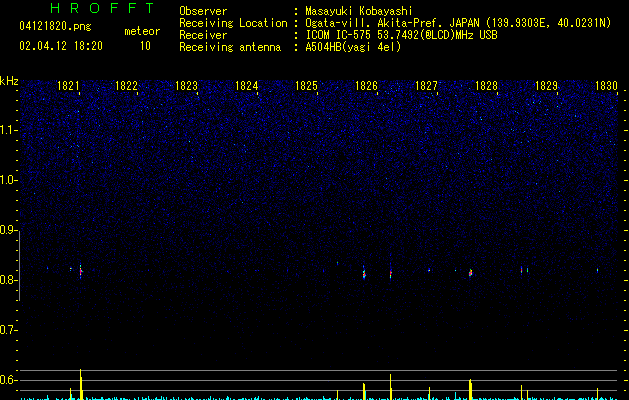The image size is (629, 400).
Task: Click time marker 1825
Action: pos(306,86)
